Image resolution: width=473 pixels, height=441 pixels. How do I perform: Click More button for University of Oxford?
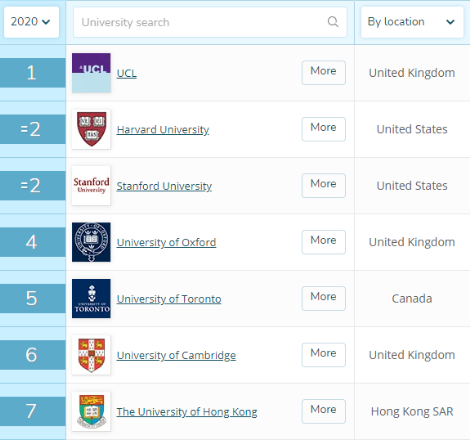324,242
